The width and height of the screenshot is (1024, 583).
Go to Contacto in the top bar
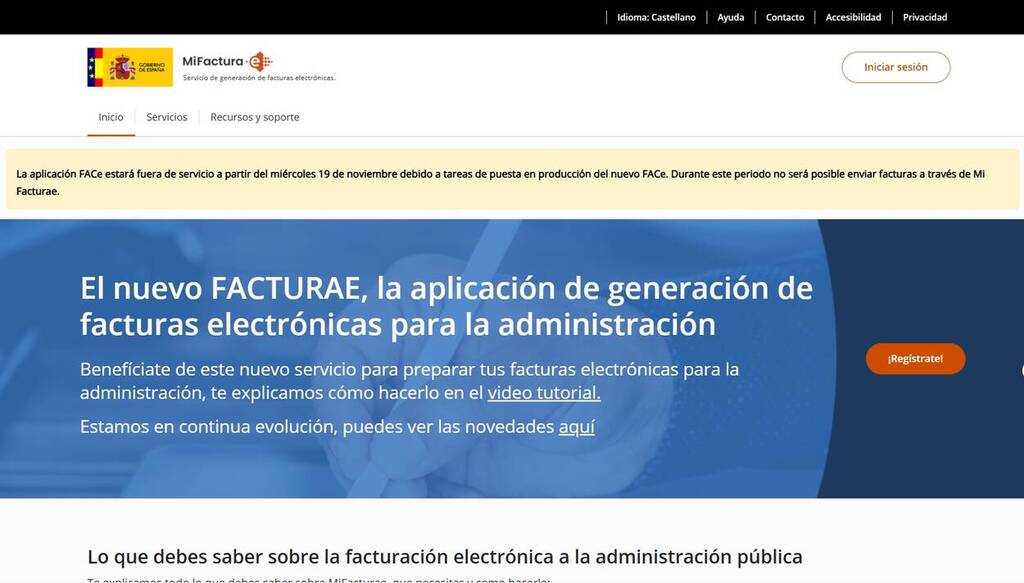785,17
